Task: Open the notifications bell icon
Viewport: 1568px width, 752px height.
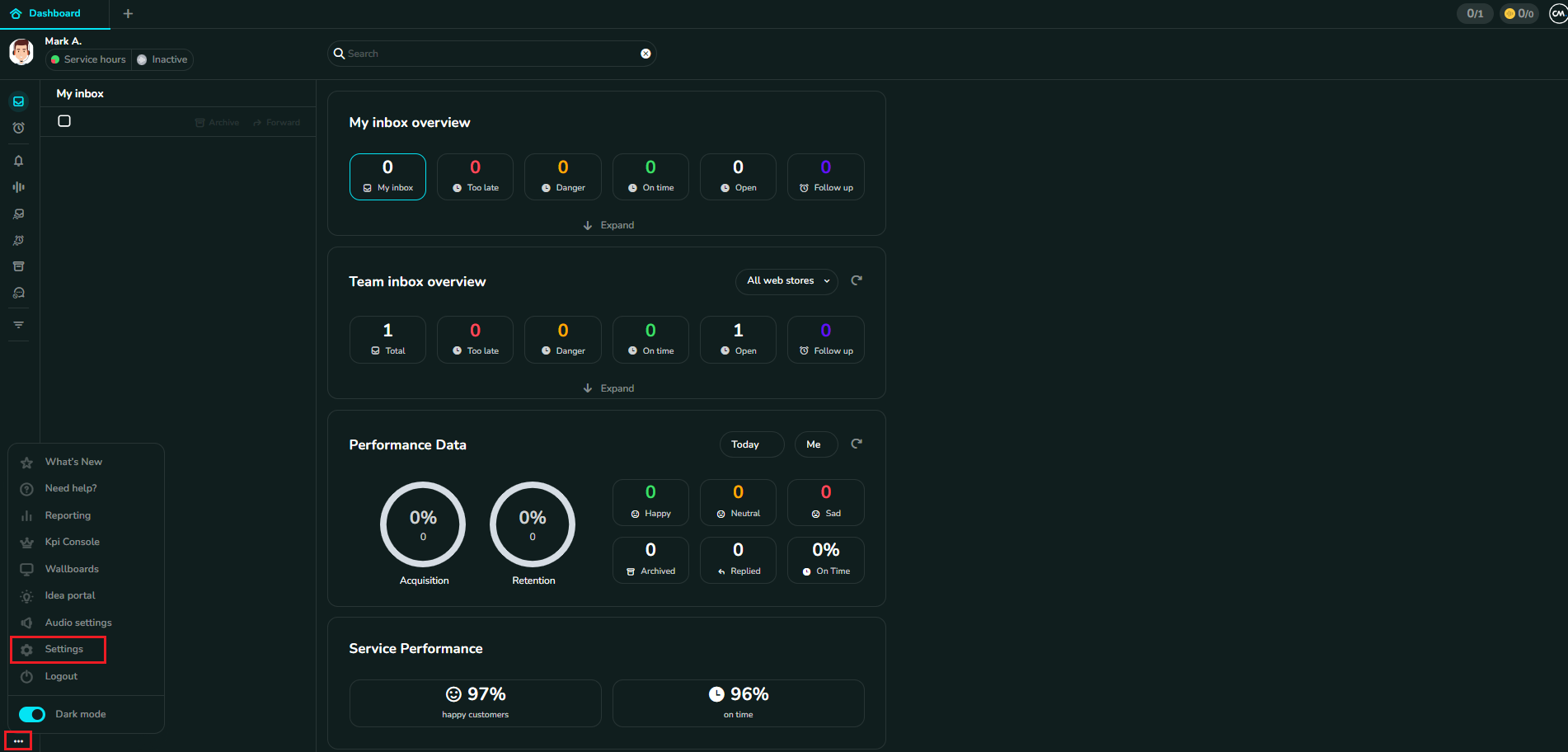Action: point(18,161)
